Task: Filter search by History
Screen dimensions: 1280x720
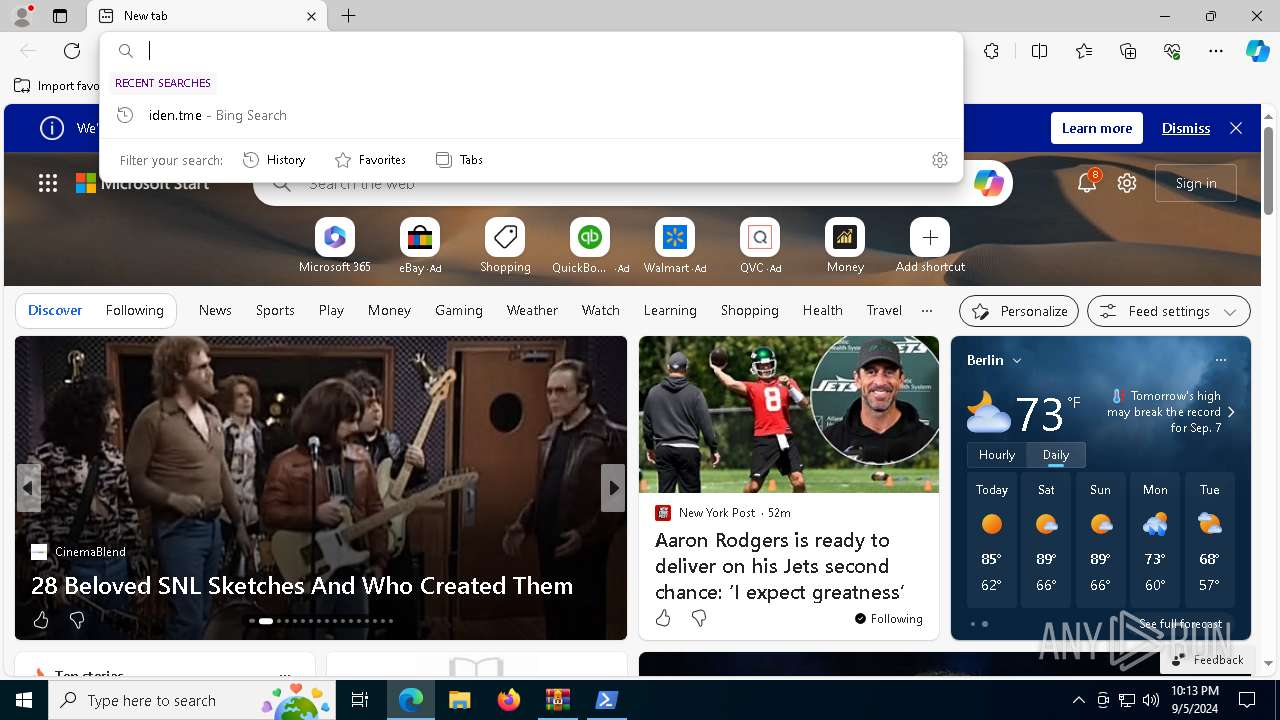Action: point(275,160)
